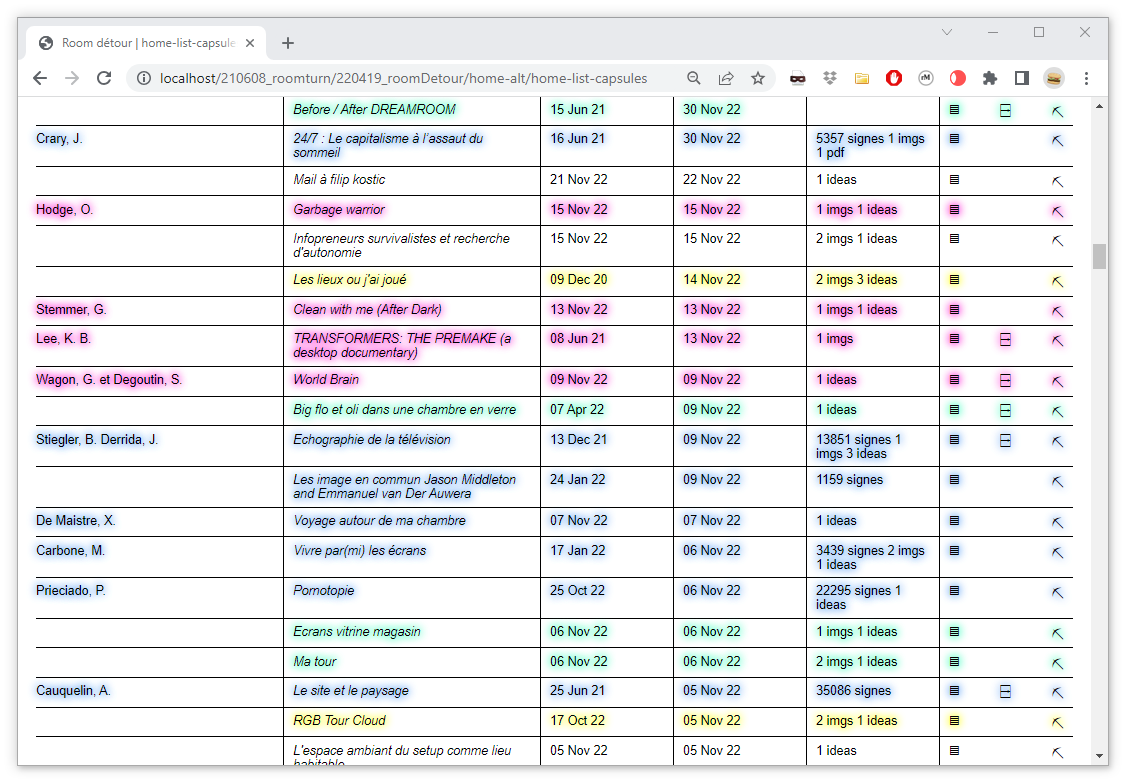Bookmark this page with the star icon
1125x783 pixels.
click(x=758, y=78)
